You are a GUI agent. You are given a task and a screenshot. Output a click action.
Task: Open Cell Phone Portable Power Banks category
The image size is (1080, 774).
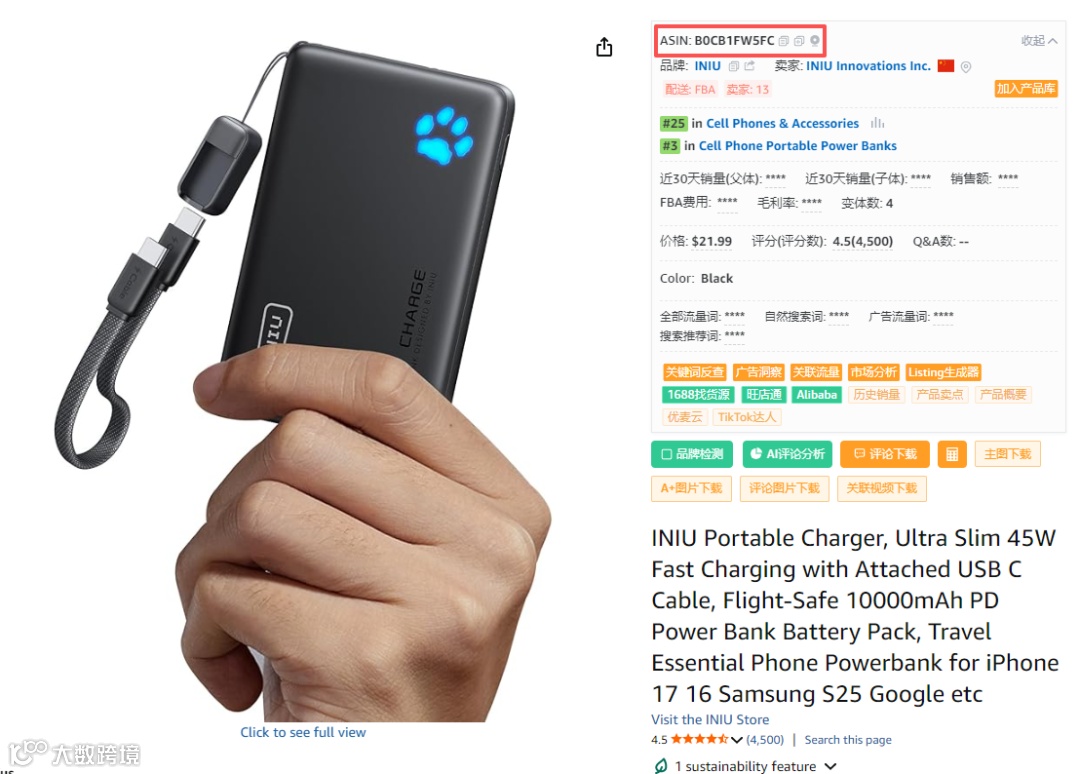pyautogui.click(x=798, y=146)
